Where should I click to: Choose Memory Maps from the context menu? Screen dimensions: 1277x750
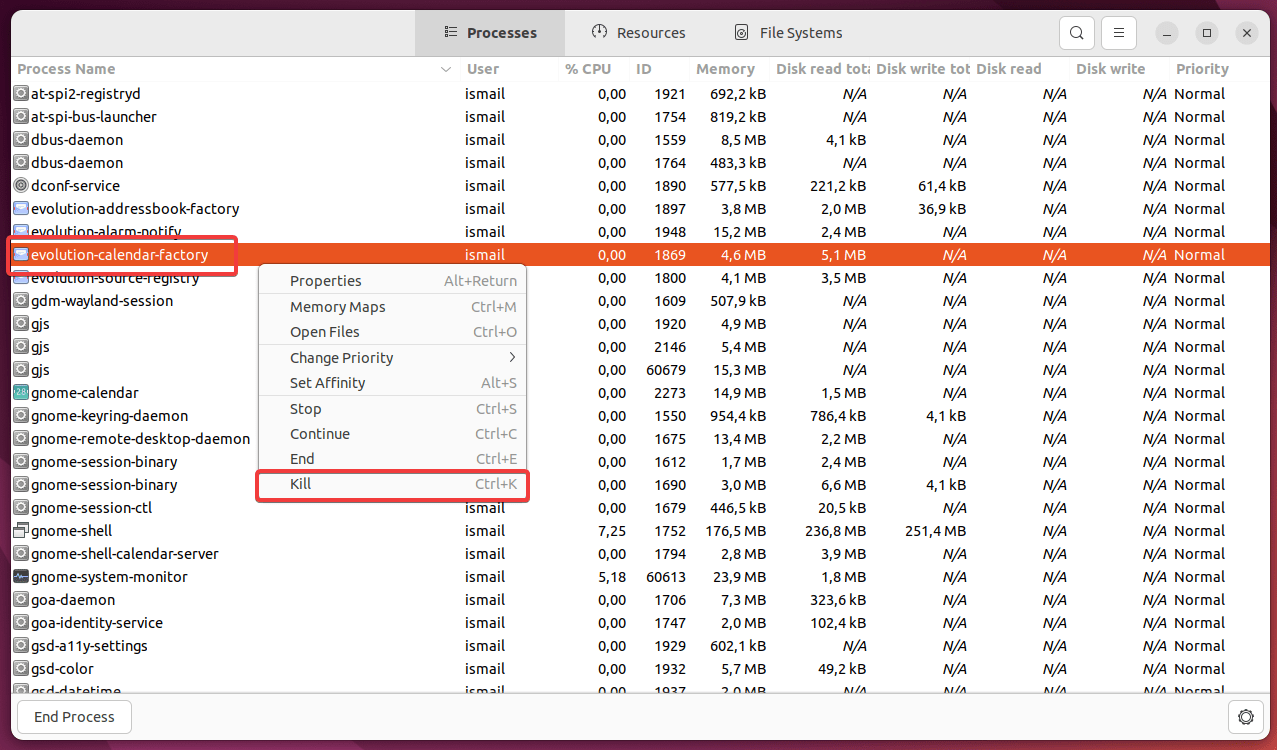(x=391, y=306)
